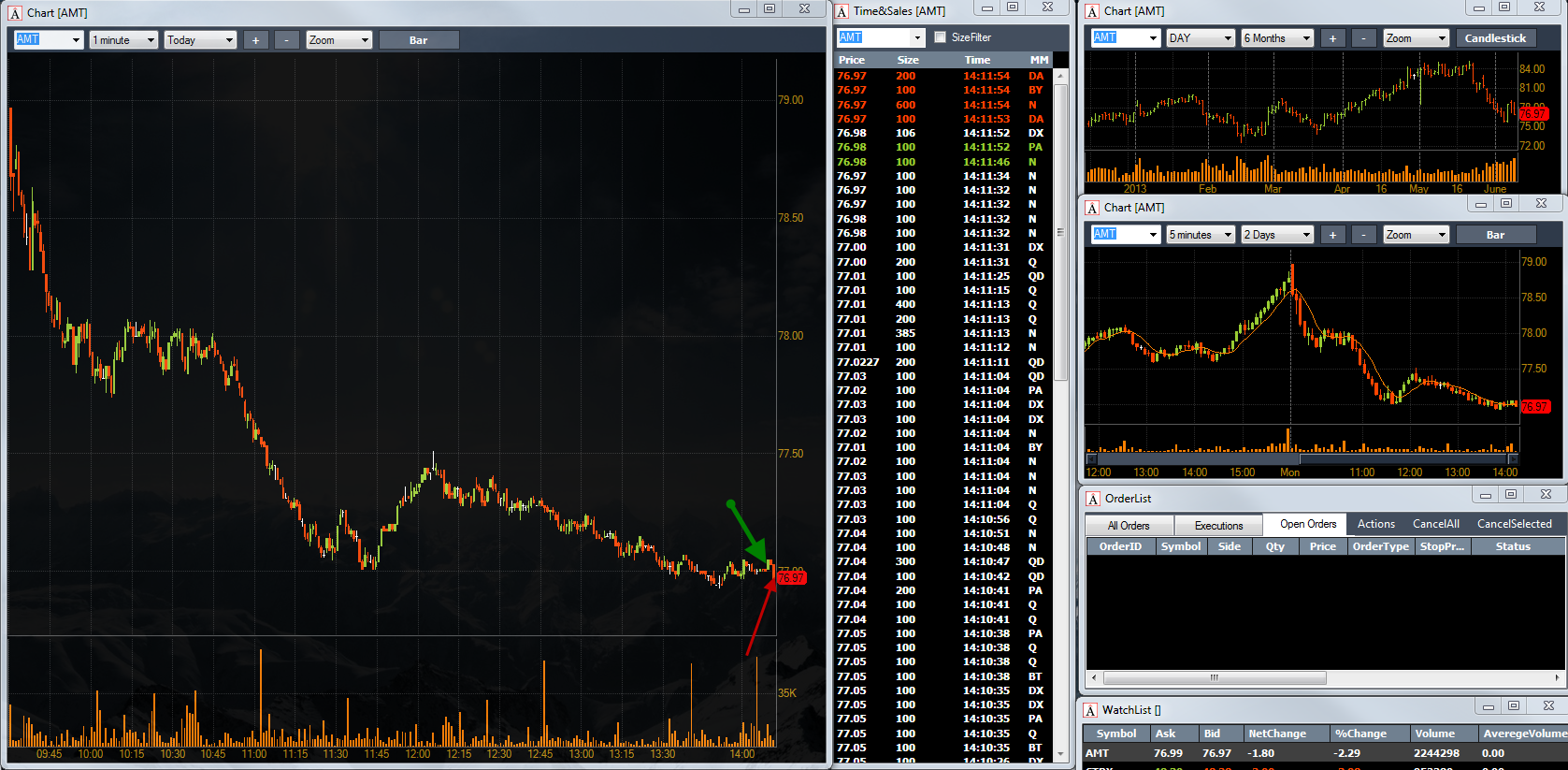Viewport: 1568px width, 770px height.
Task: Open the 2 Days range dropdown
Action: [1276, 235]
